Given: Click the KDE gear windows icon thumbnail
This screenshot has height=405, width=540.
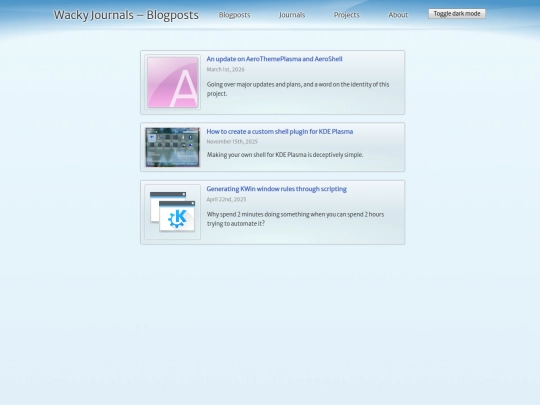Looking at the screenshot, I should tap(173, 212).
